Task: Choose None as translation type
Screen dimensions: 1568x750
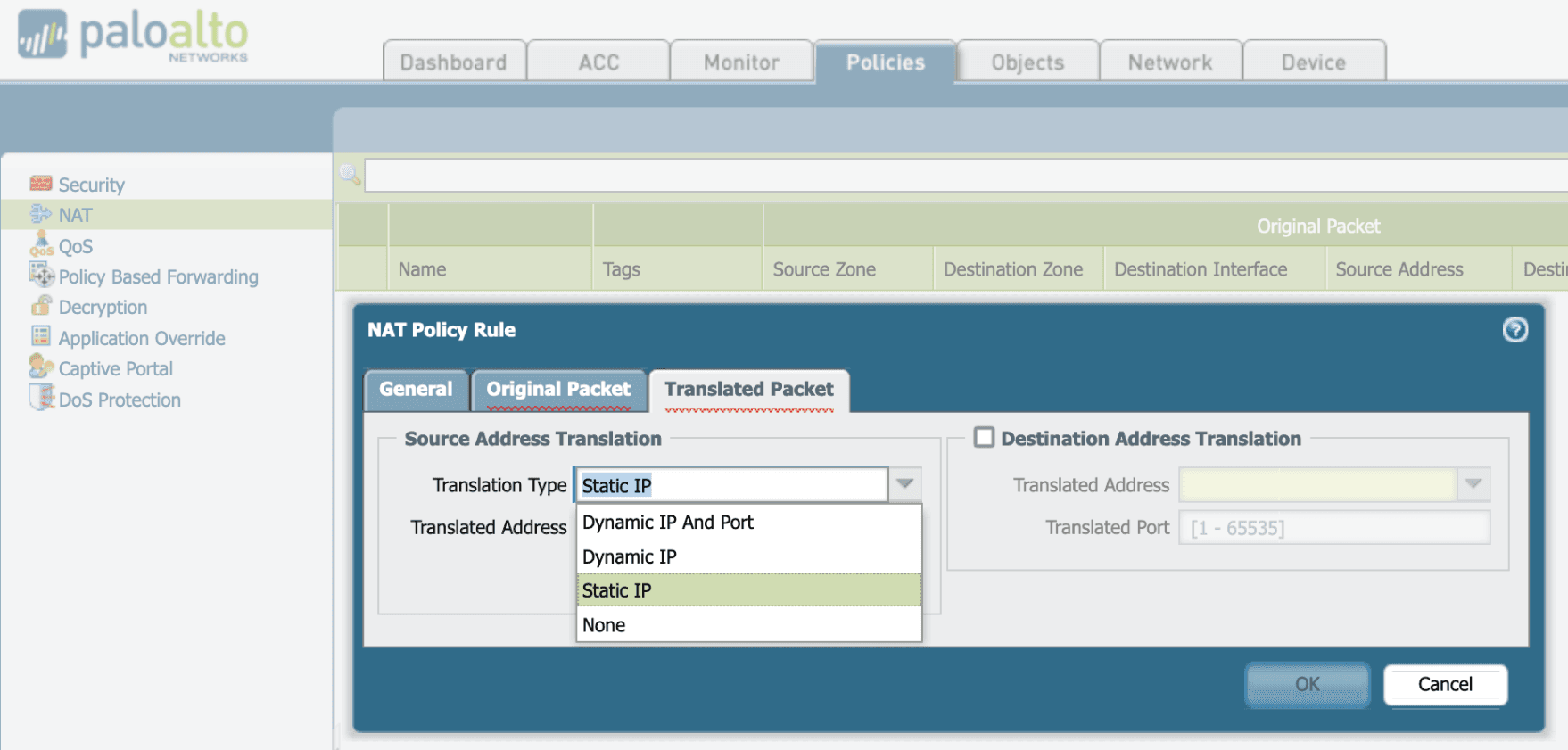Action: coord(603,624)
